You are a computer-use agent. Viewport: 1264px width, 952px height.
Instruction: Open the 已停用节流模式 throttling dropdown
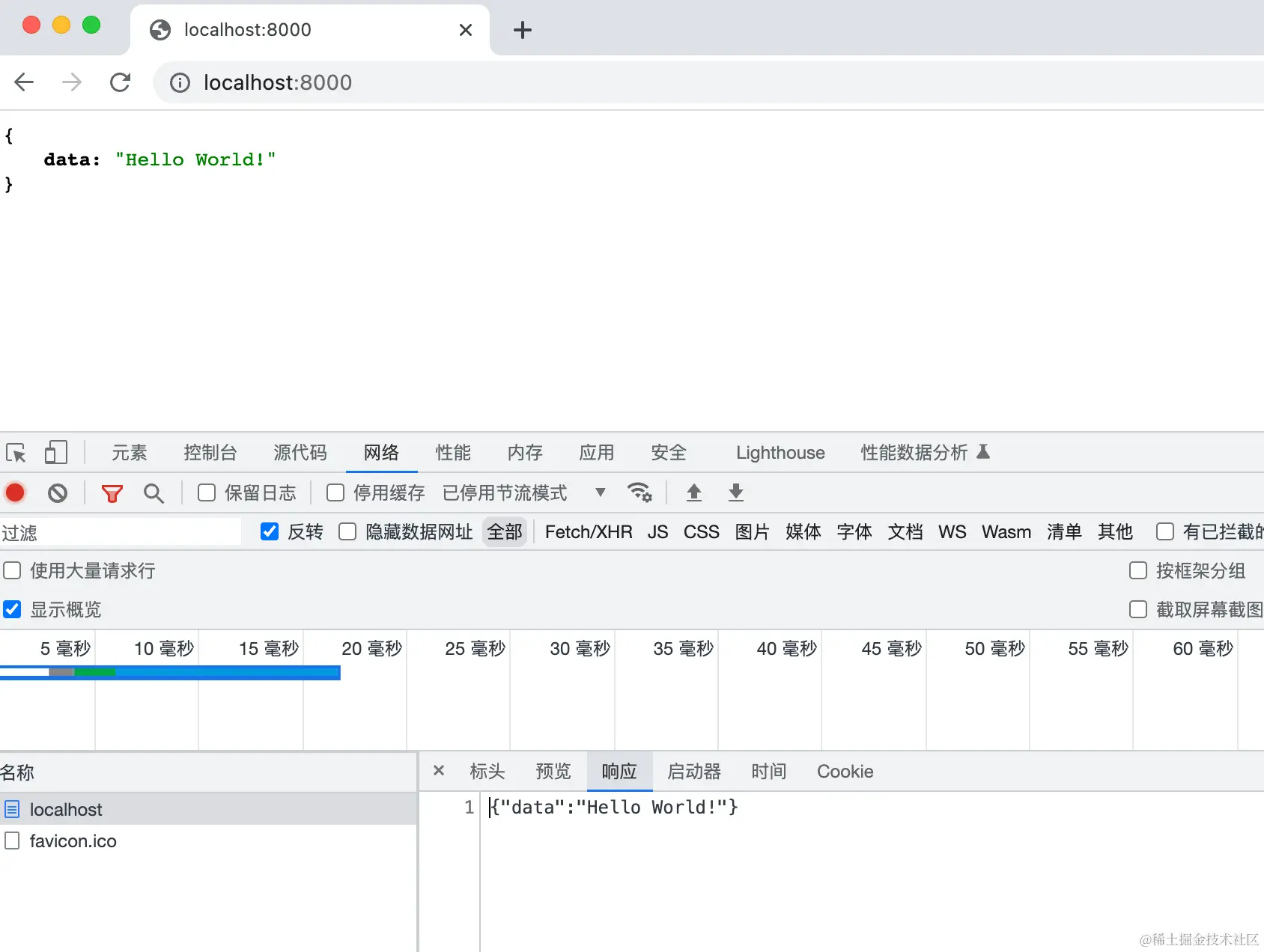coord(524,492)
